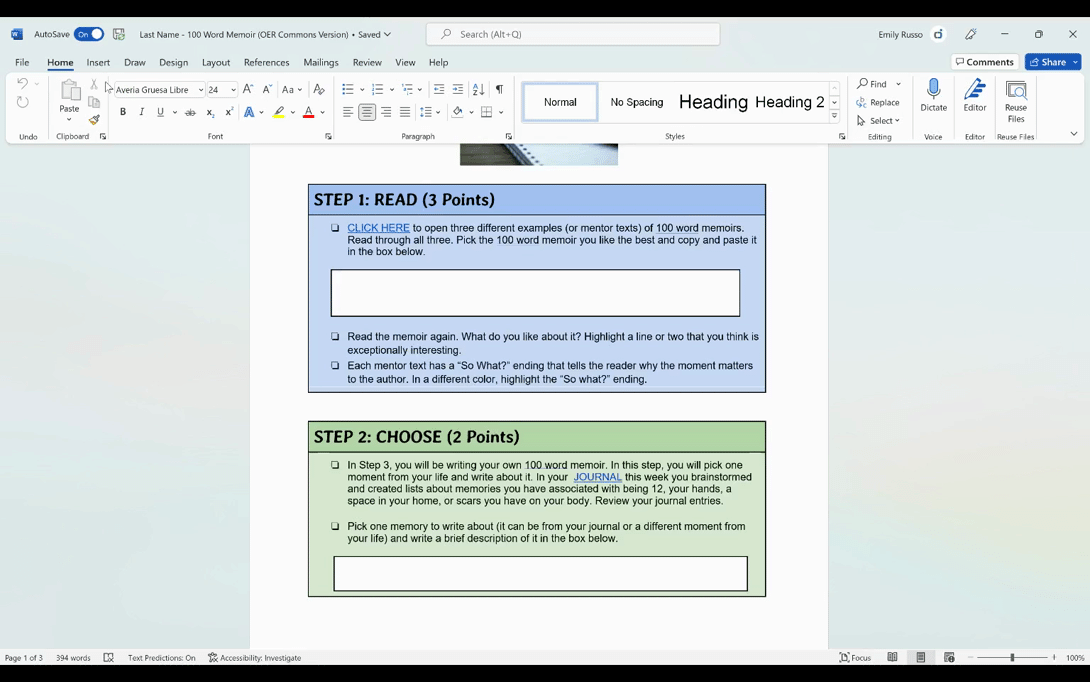Toggle the AutoSave switch
Viewport: 1090px width, 682px height.
point(89,34)
